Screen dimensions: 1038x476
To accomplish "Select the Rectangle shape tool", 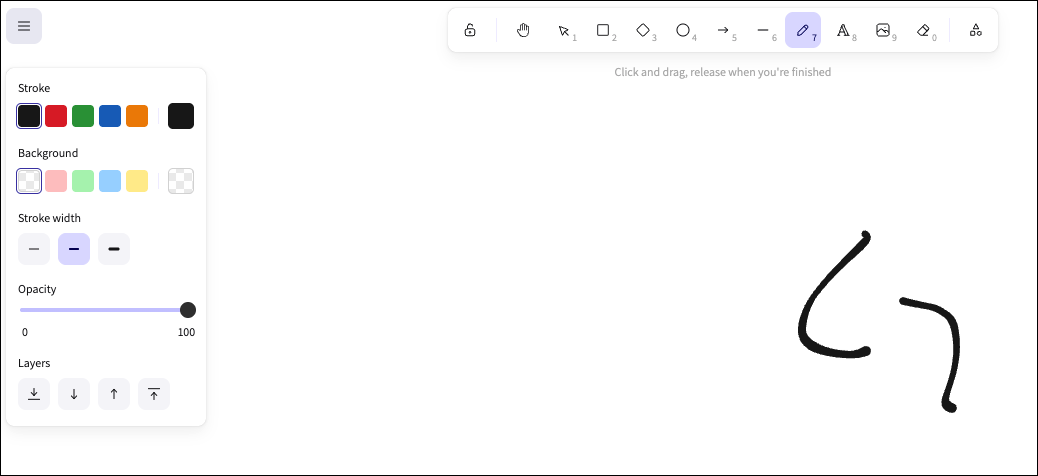I will [603, 30].
